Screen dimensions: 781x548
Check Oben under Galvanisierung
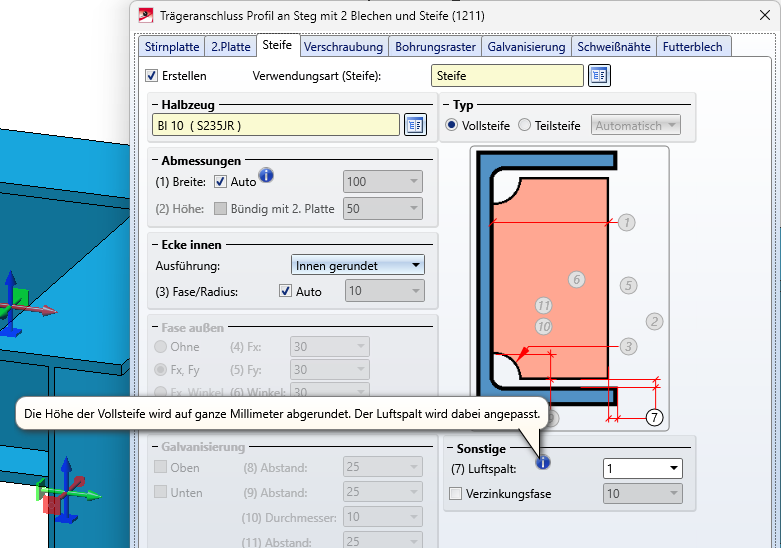click(160, 467)
